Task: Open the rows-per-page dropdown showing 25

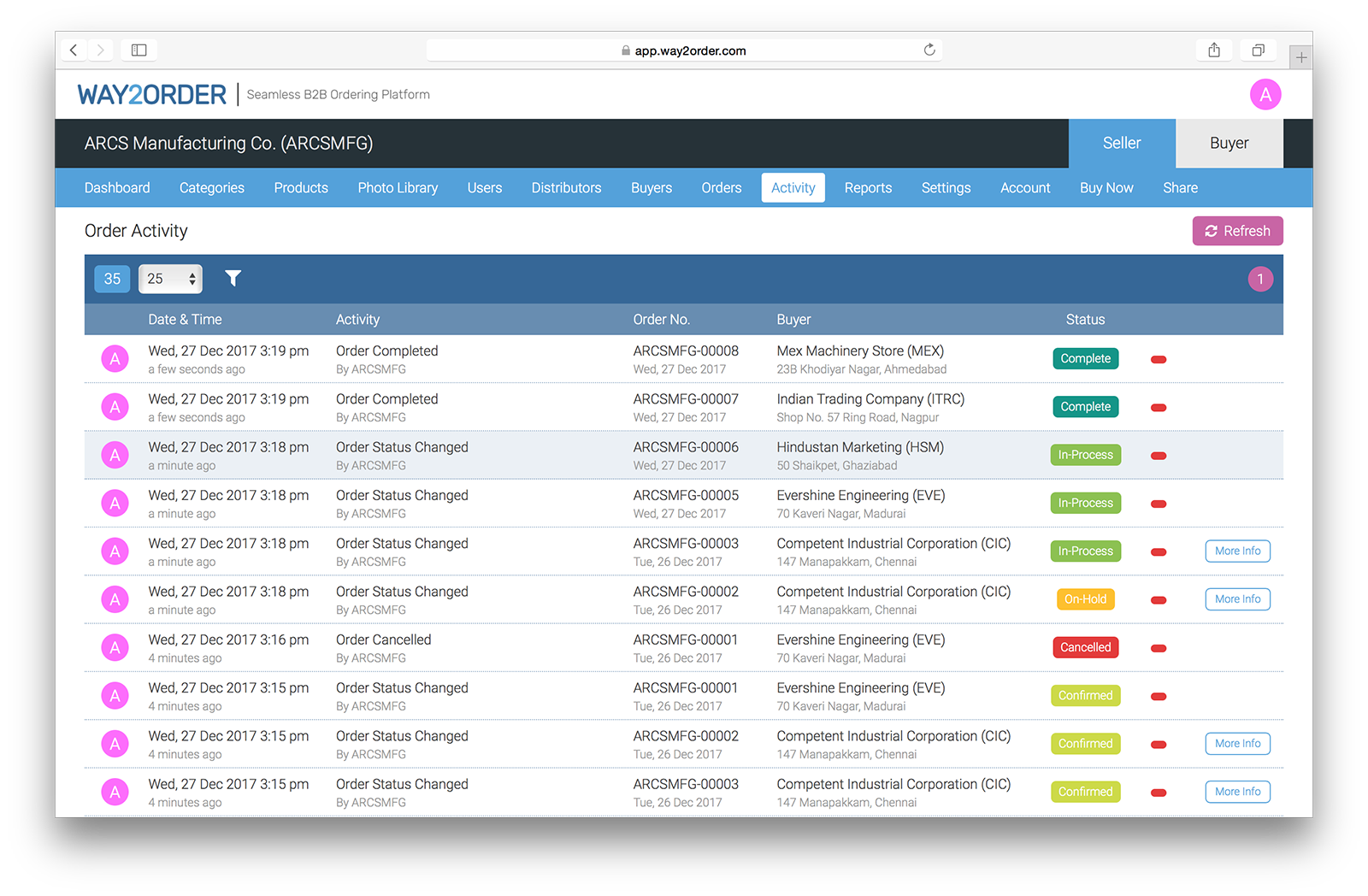Action: coord(170,279)
